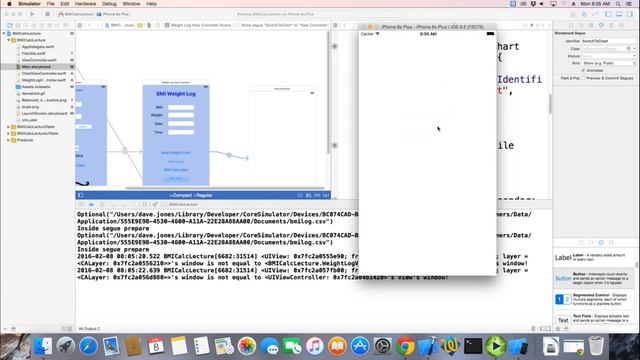Open the File inspector icon
This screenshot has height=360, width=640.
pyautogui.click(x=571, y=25)
